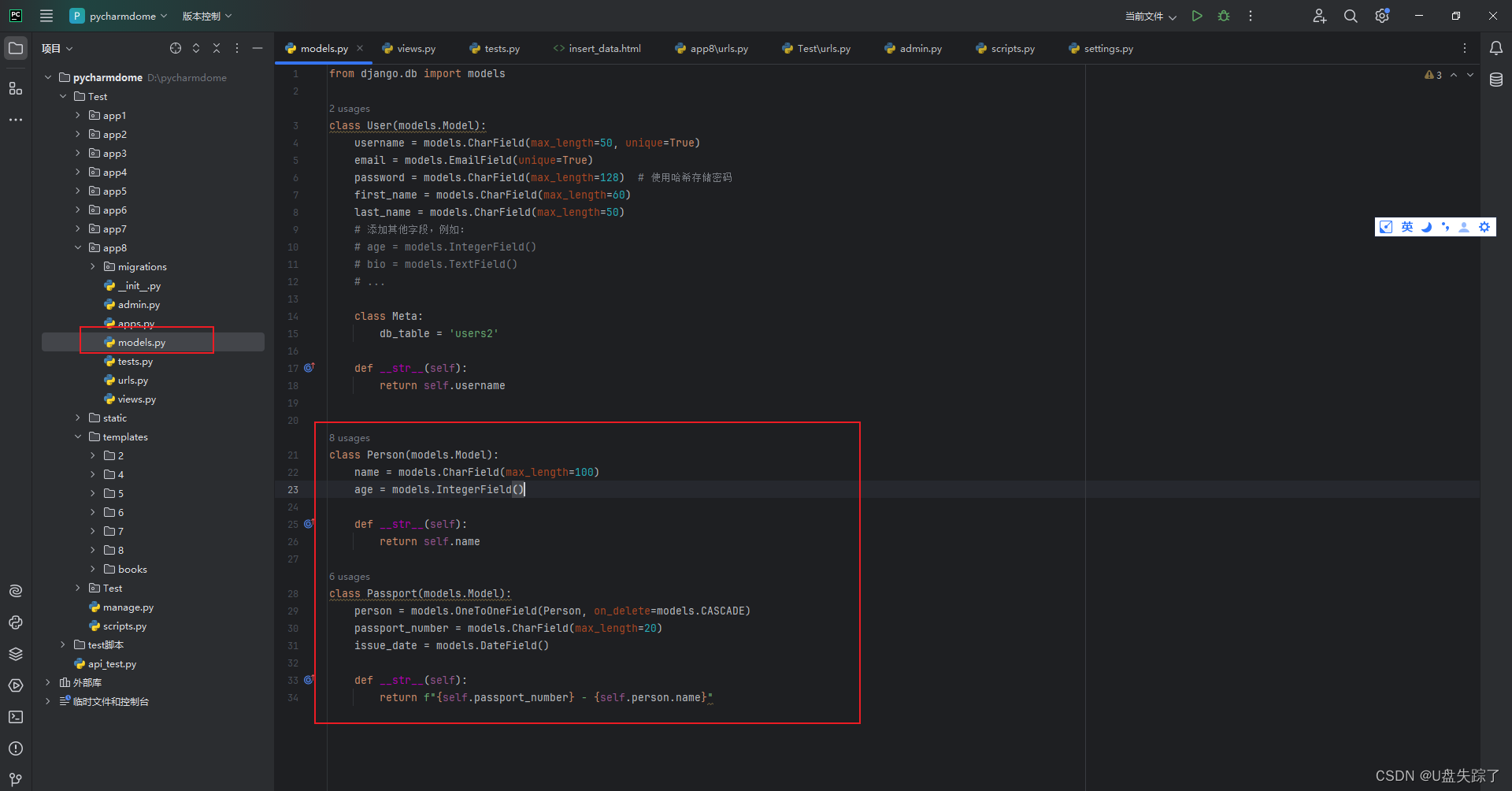Open IME toolbar settings gear
This screenshot has width=1512, height=791.
pyautogui.click(x=1484, y=227)
